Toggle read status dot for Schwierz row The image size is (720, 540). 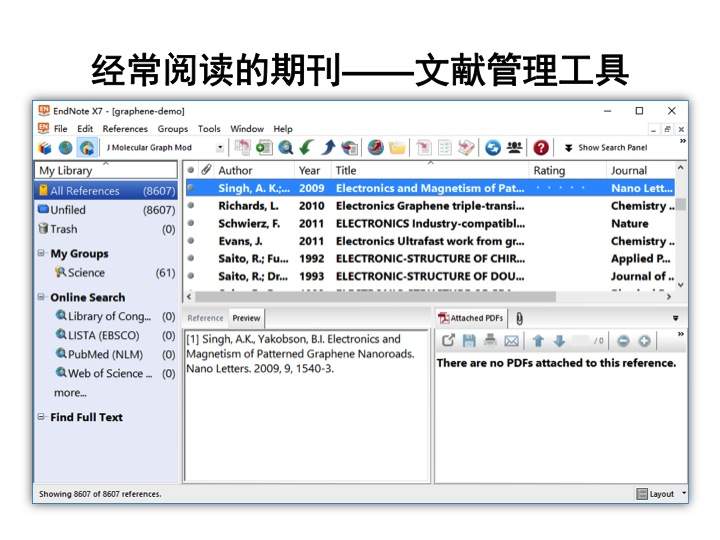pos(191,223)
